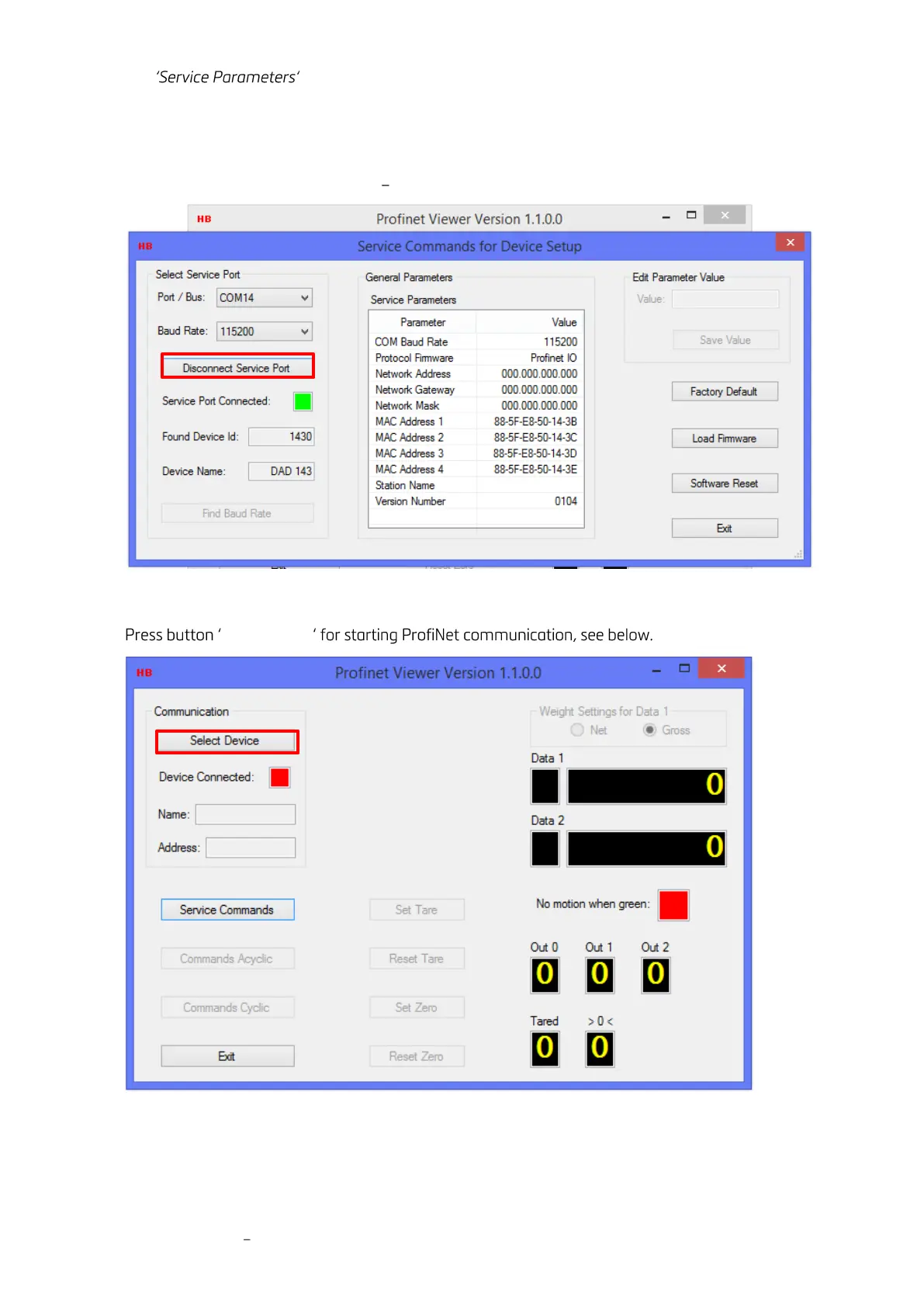Viewport: 924px width, 1307px height.
Task: Click the >0< zero status indicator
Action: click(600, 1049)
